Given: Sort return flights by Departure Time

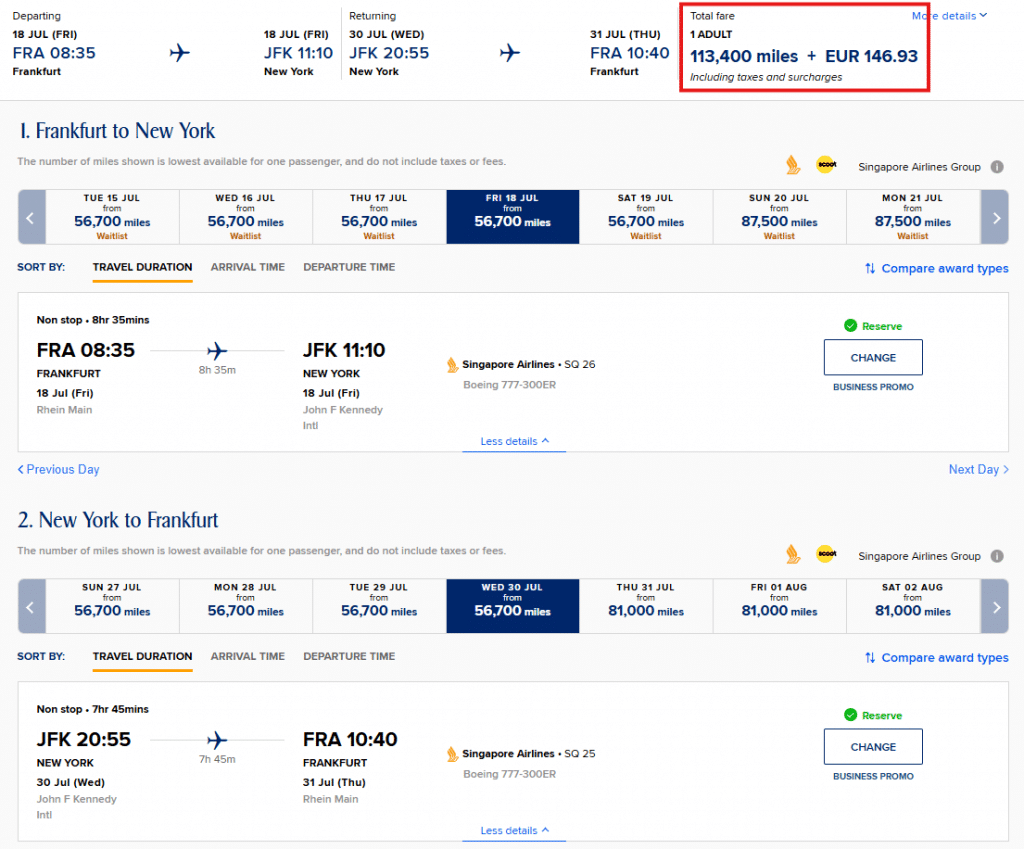Looking at the screenshot, I should pos(349,656).
